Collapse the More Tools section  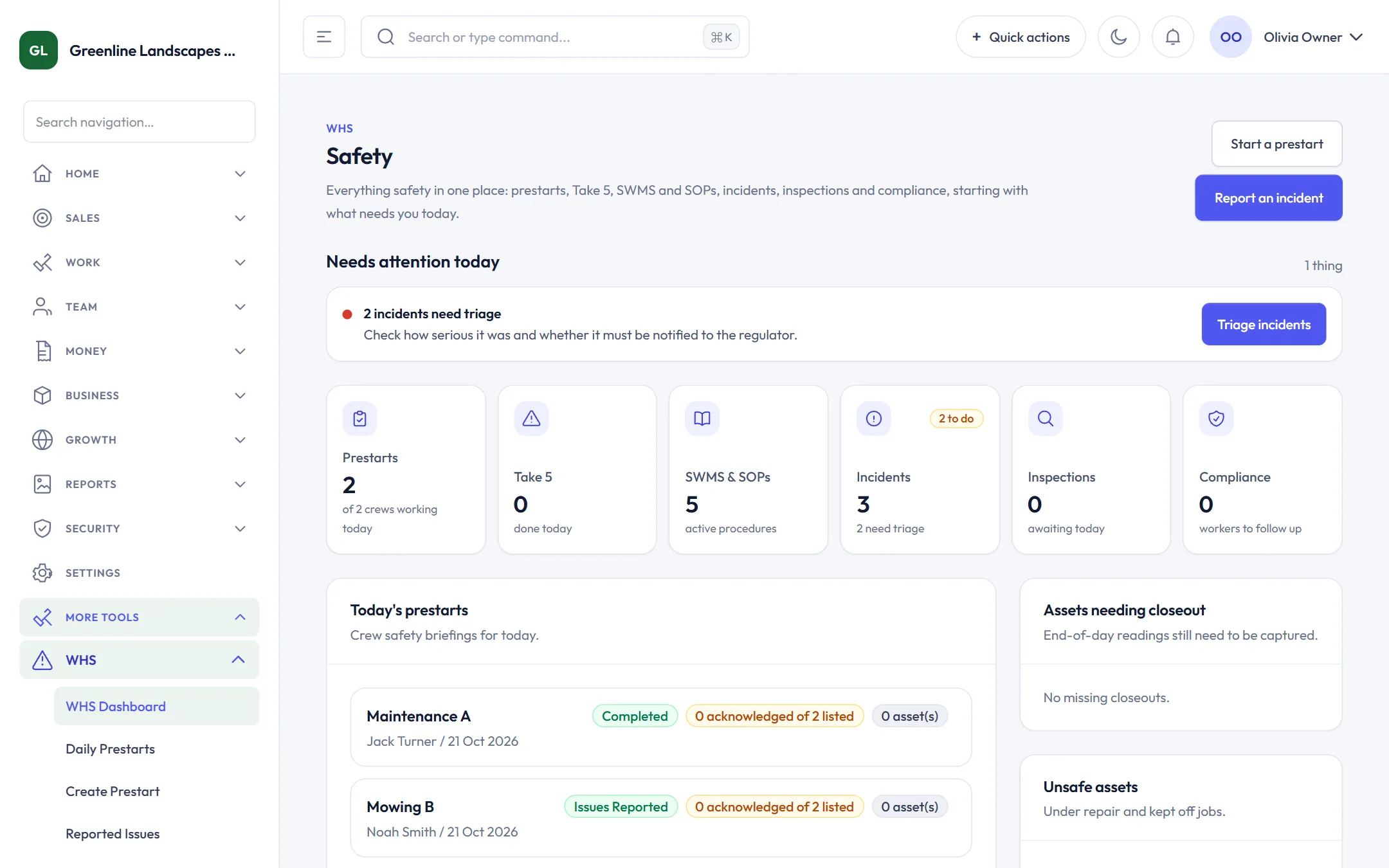tap(241, 617)
